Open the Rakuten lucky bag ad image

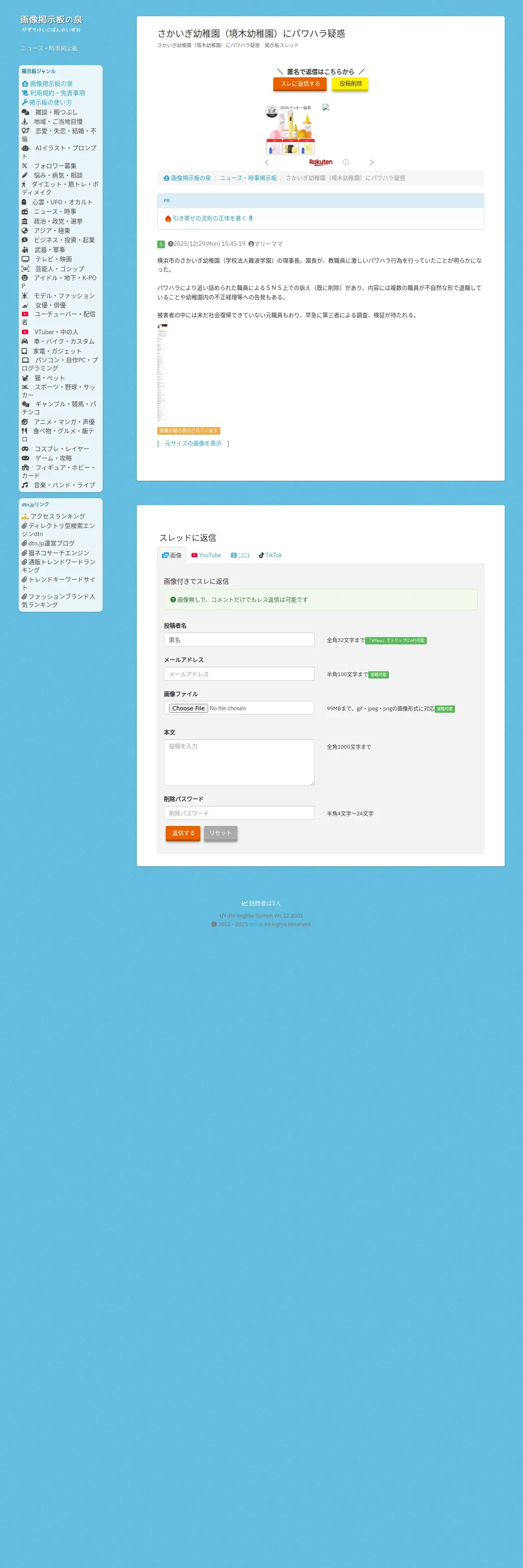[290, 129]
